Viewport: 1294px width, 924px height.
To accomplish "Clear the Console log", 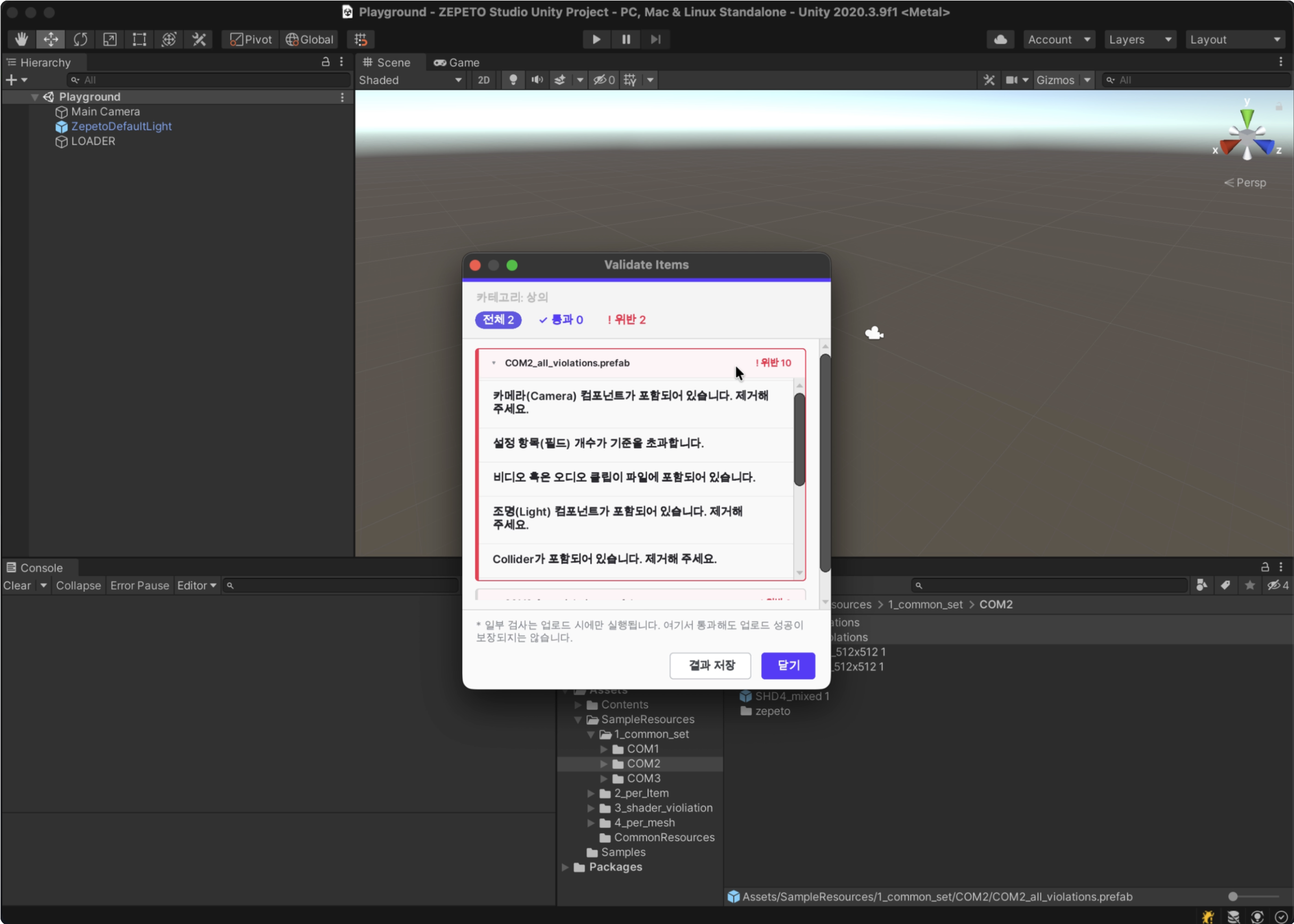I will click(x=18, y=585).
